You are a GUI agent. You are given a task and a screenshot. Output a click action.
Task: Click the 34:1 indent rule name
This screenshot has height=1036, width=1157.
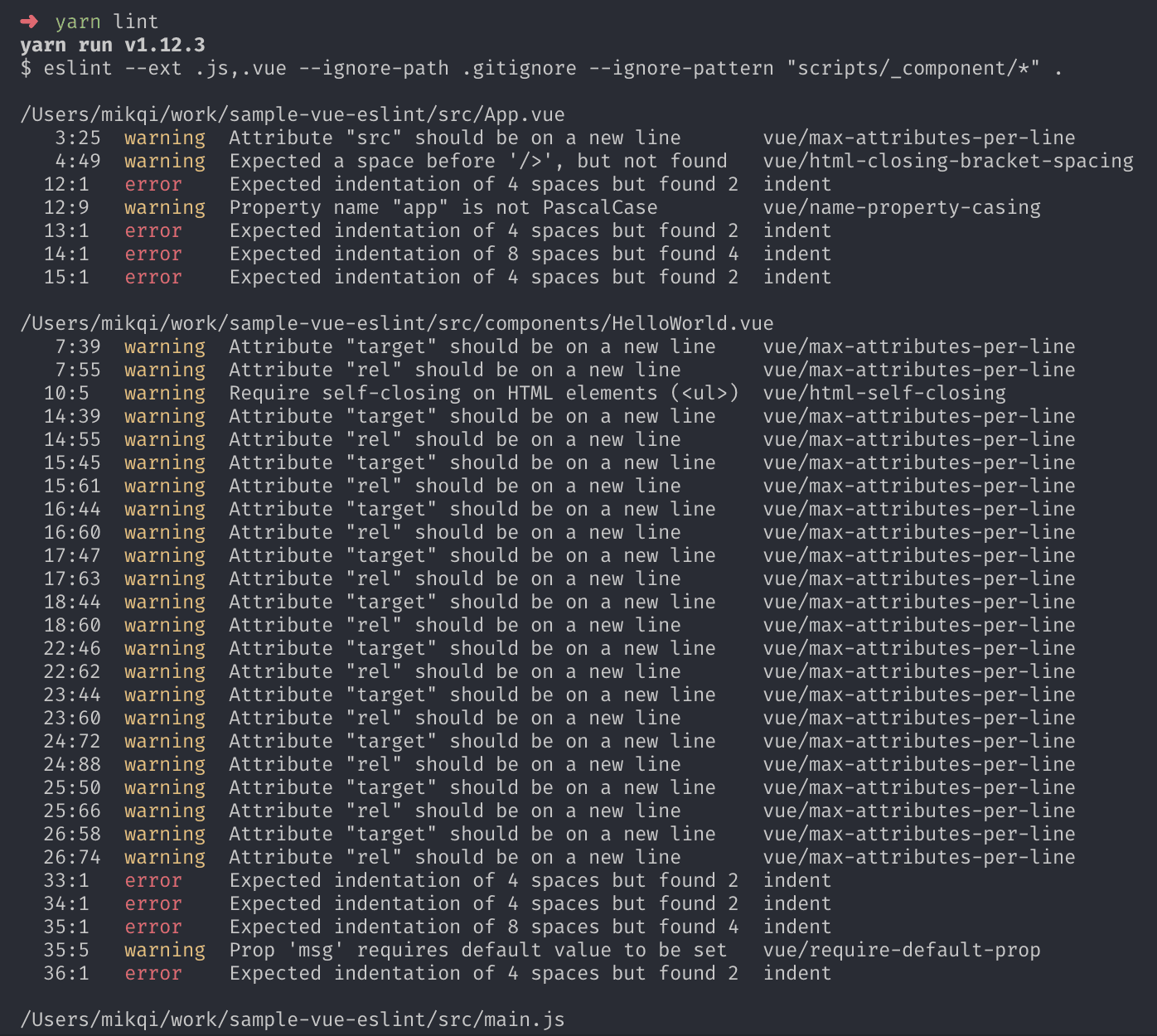(x=797, y=903)
